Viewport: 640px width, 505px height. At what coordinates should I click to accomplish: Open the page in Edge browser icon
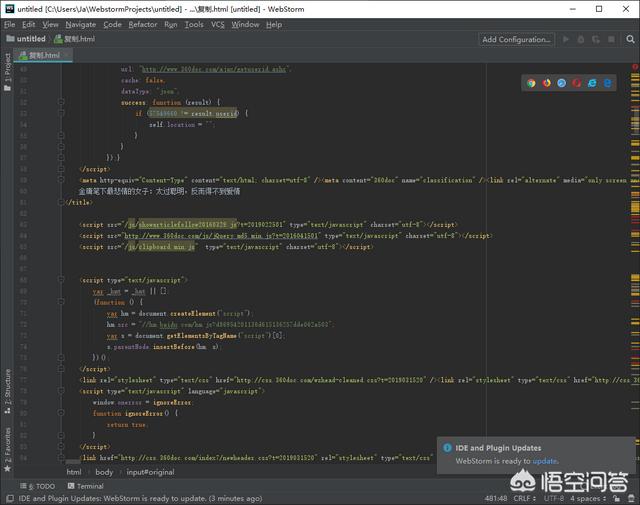[607, 83]
